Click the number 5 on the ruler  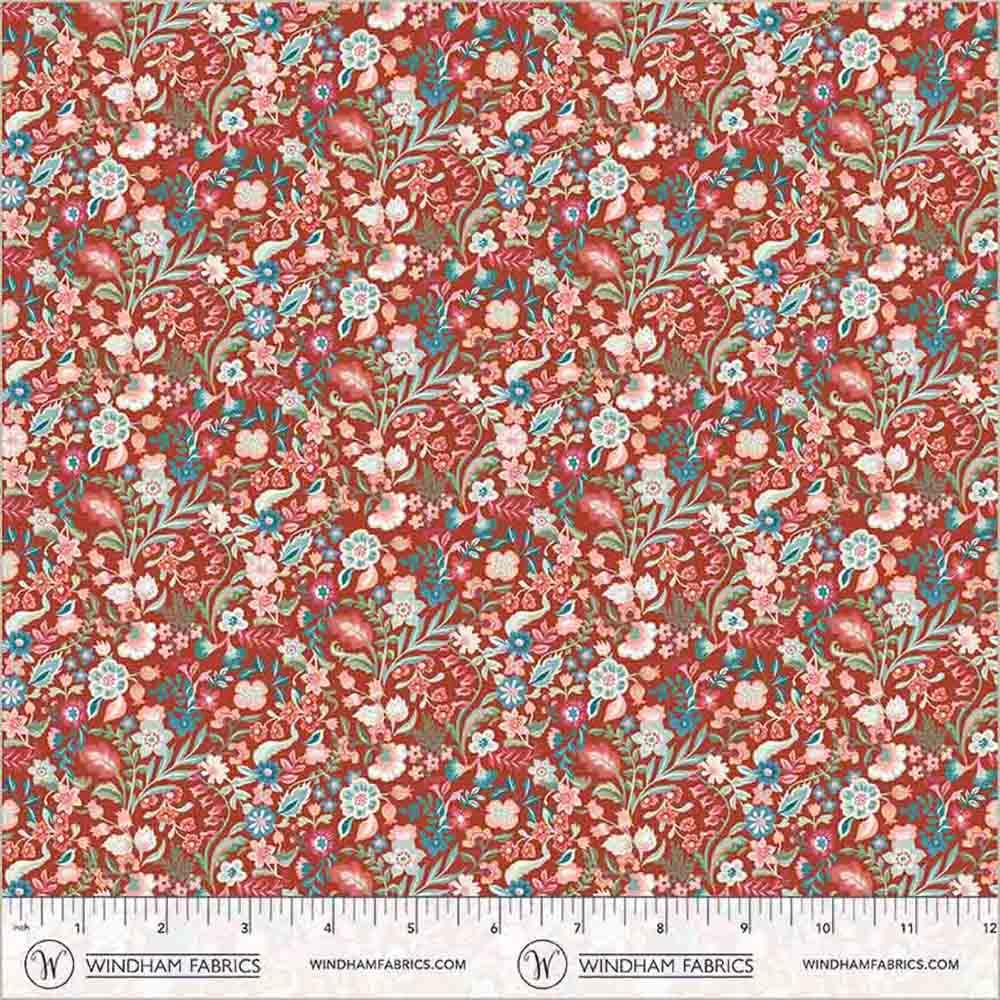(410, 928)
